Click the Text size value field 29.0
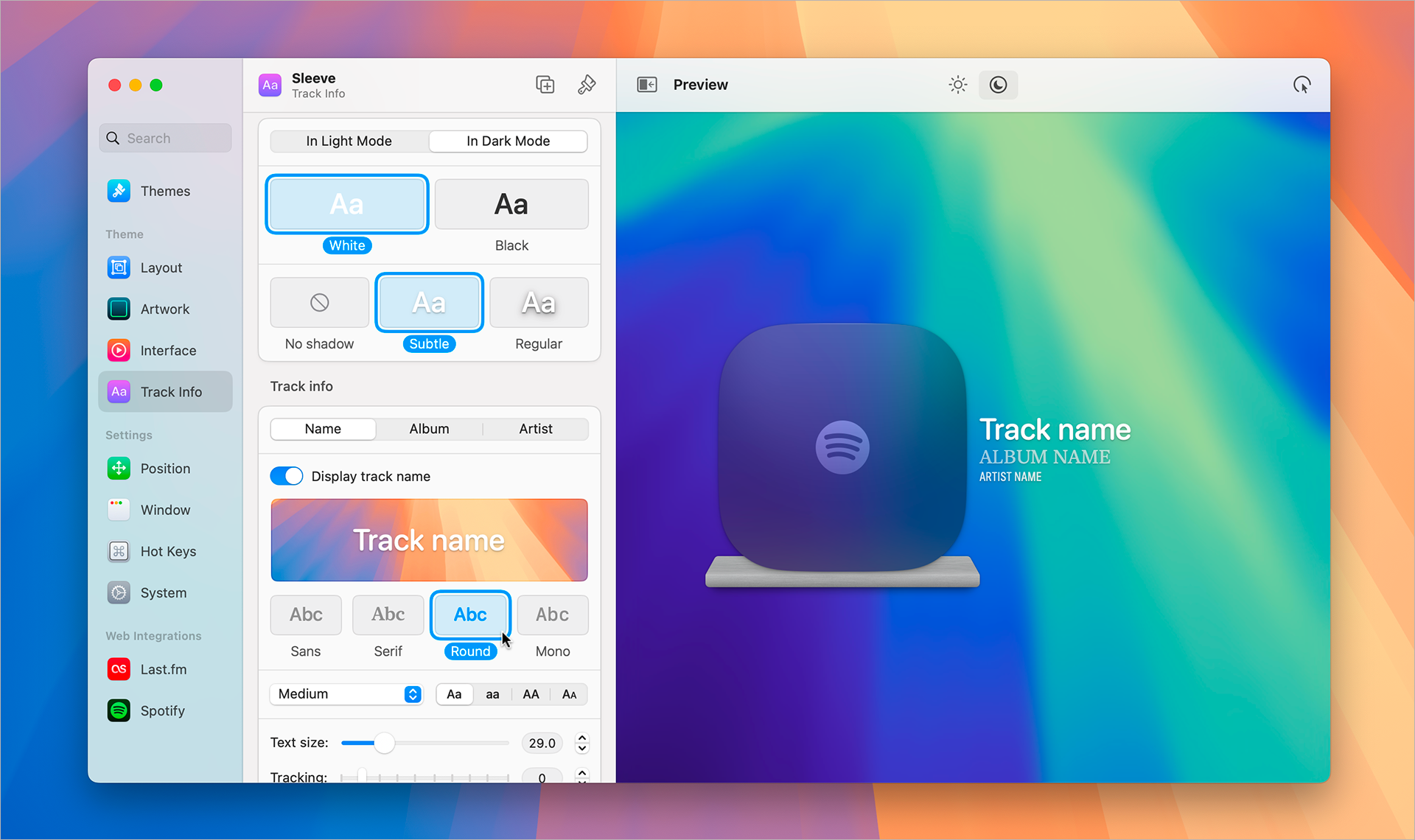The height and width of the screenshot is (840, 1415). click(x=542, y=743)
